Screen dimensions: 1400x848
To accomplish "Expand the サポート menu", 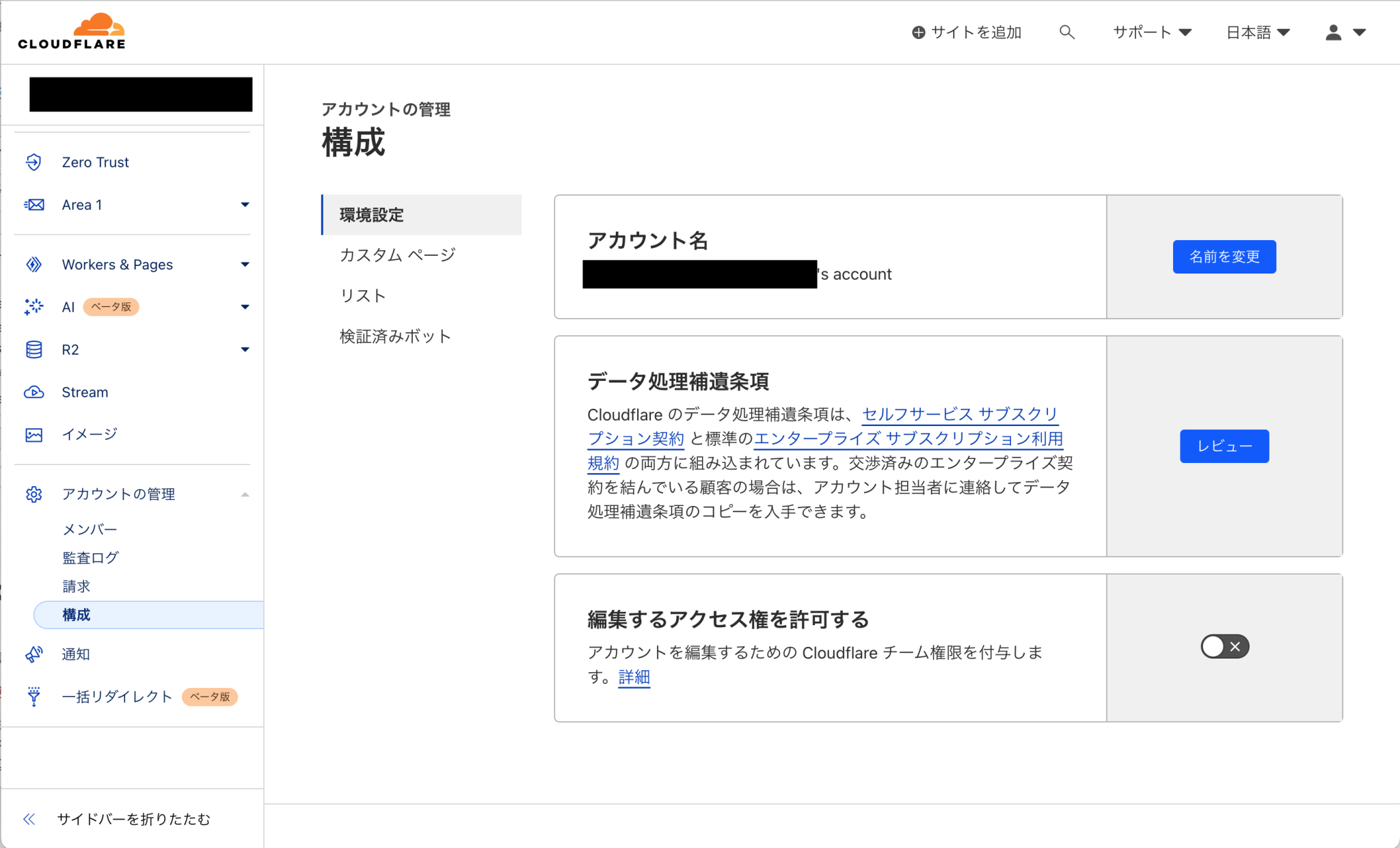I will click(x=1150, y=32).
